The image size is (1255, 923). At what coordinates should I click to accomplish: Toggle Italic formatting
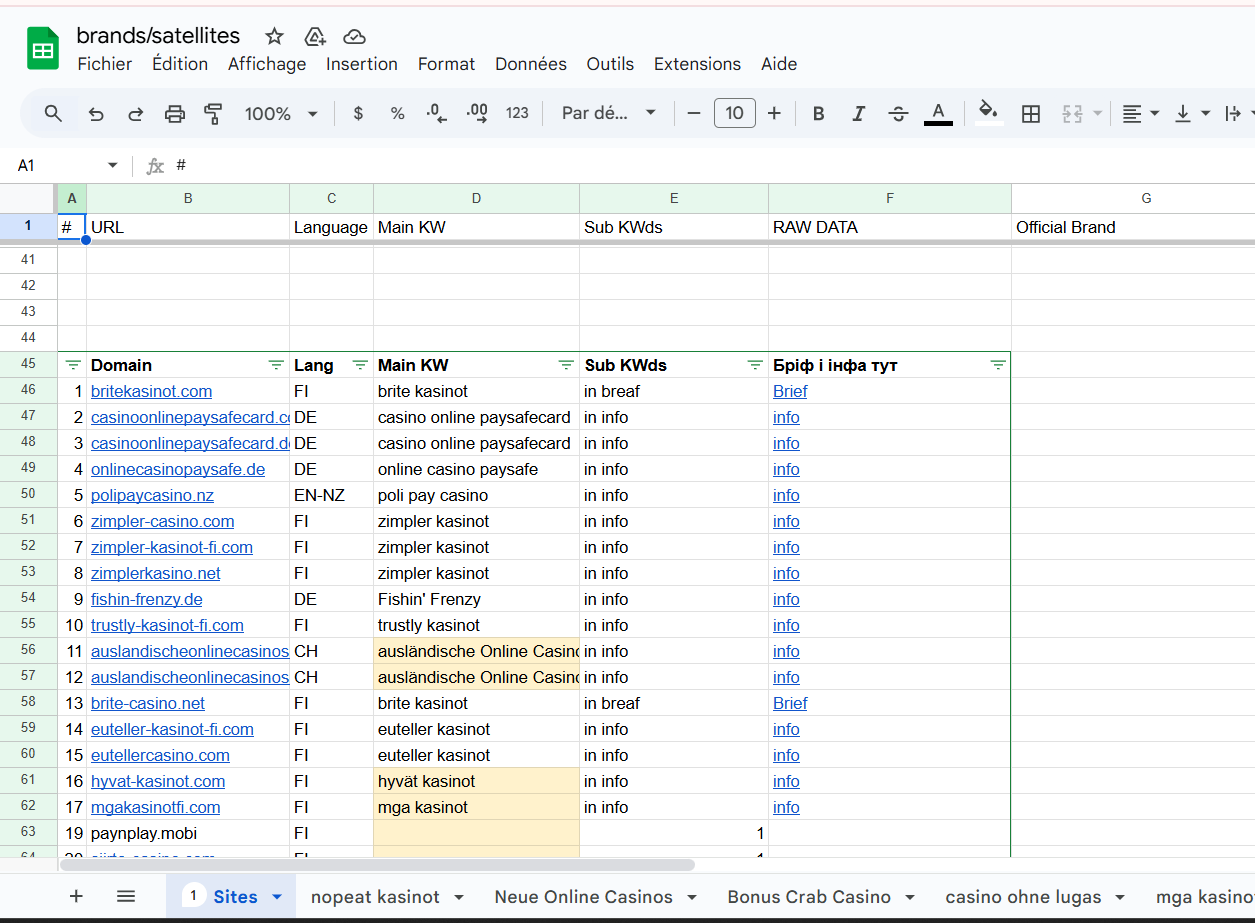[x=858, y=114]
